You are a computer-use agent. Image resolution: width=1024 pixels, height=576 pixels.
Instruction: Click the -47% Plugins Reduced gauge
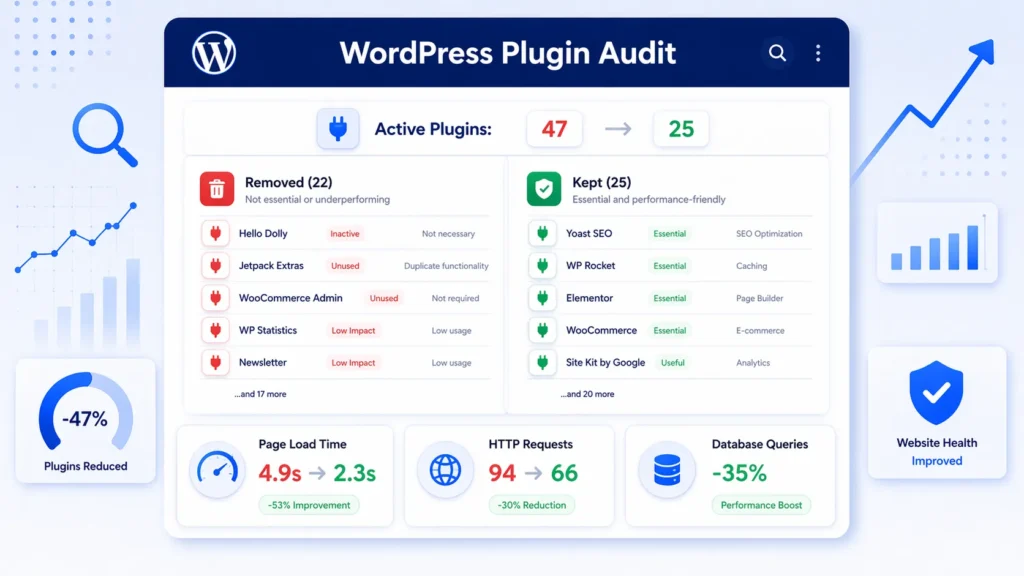pos(86,420)
